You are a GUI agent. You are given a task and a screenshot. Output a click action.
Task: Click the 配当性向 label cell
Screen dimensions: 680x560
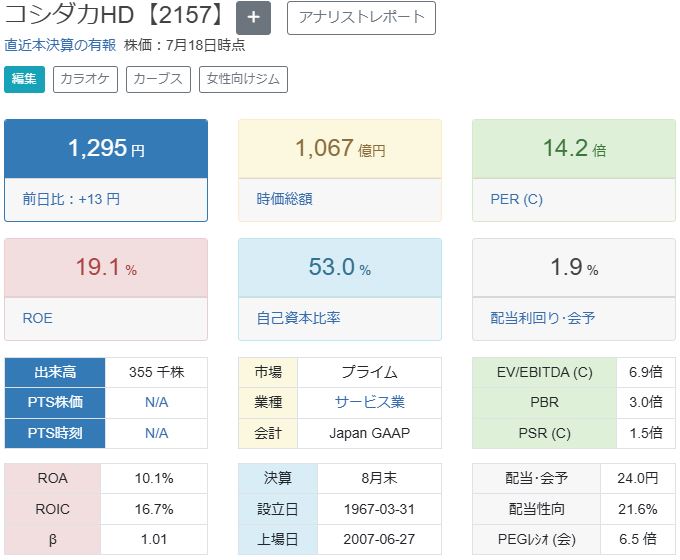point(536,509)
